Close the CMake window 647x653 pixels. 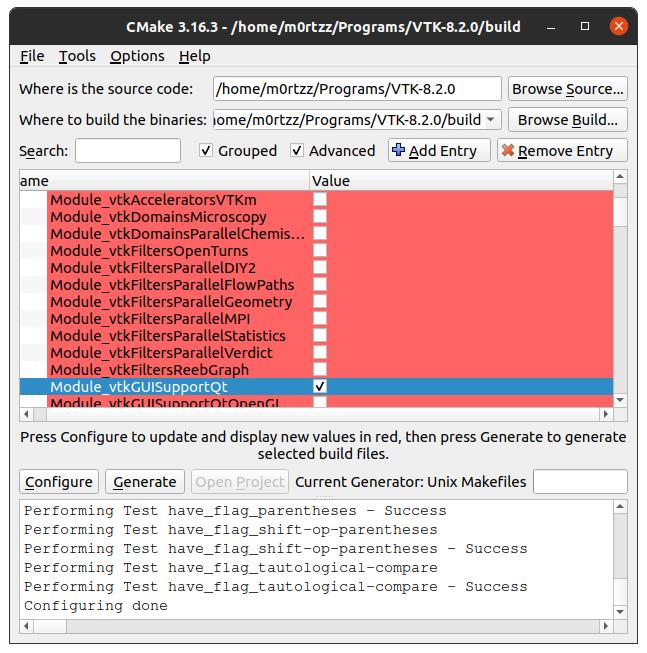(619, 26)
